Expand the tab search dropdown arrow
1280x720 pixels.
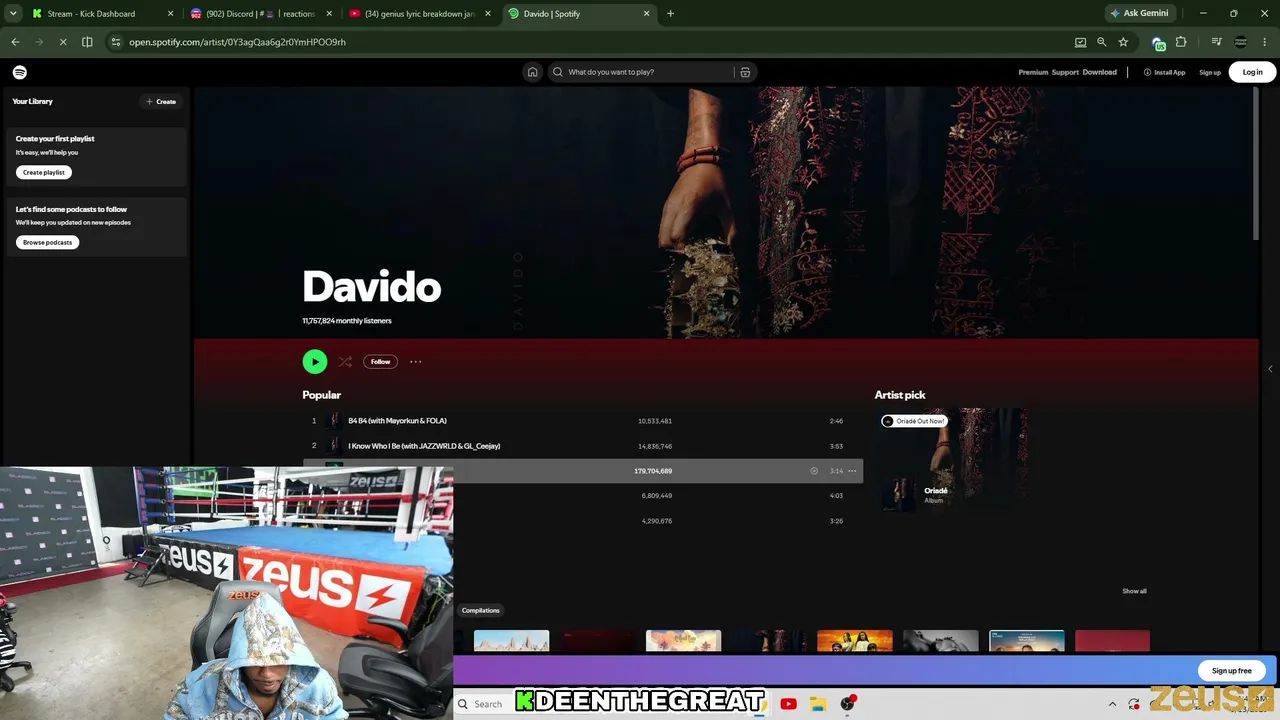coord(13,13)
